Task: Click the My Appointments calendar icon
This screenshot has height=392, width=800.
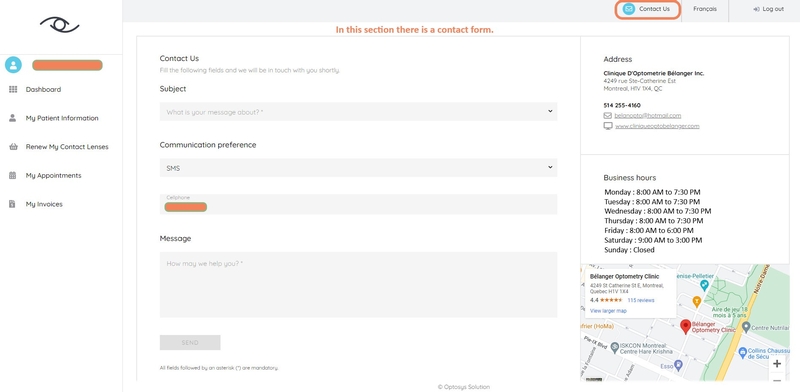Action: point(13,176)
